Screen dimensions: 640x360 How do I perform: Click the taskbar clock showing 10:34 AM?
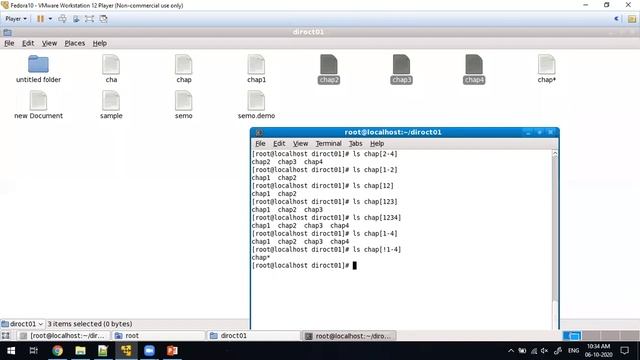point(598,351)
